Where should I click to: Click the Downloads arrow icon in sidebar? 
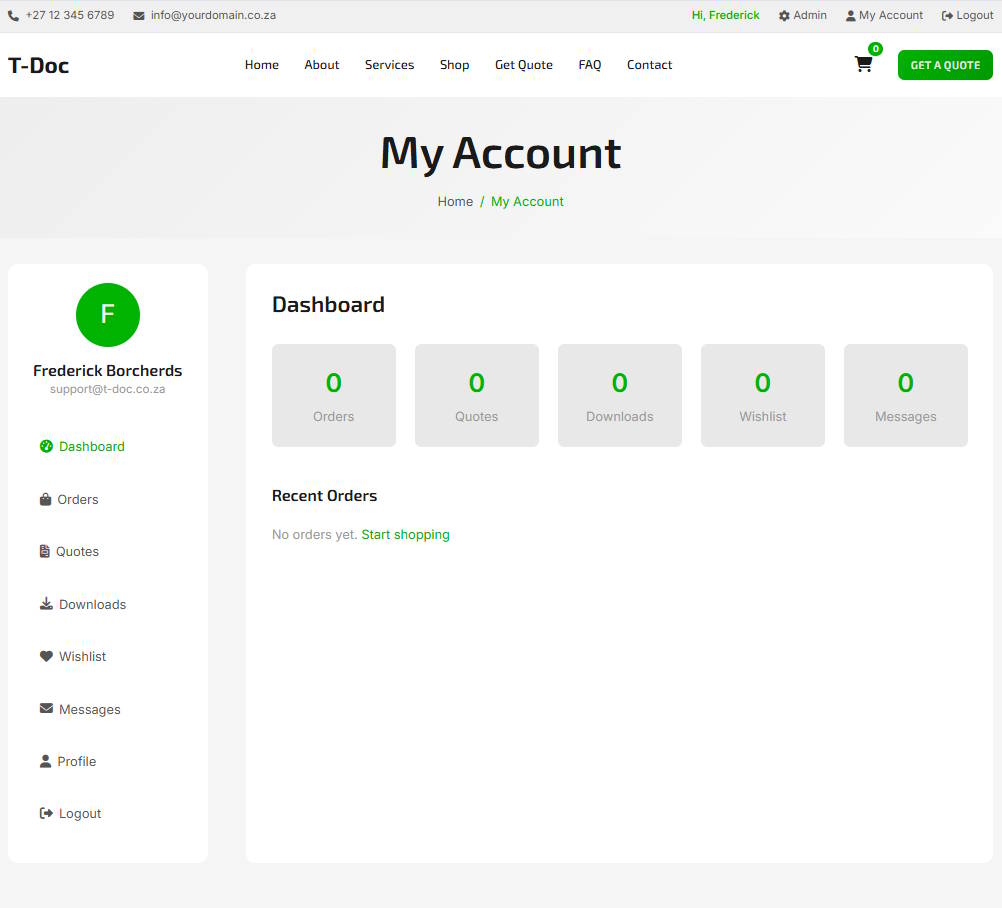coord(46,604)
